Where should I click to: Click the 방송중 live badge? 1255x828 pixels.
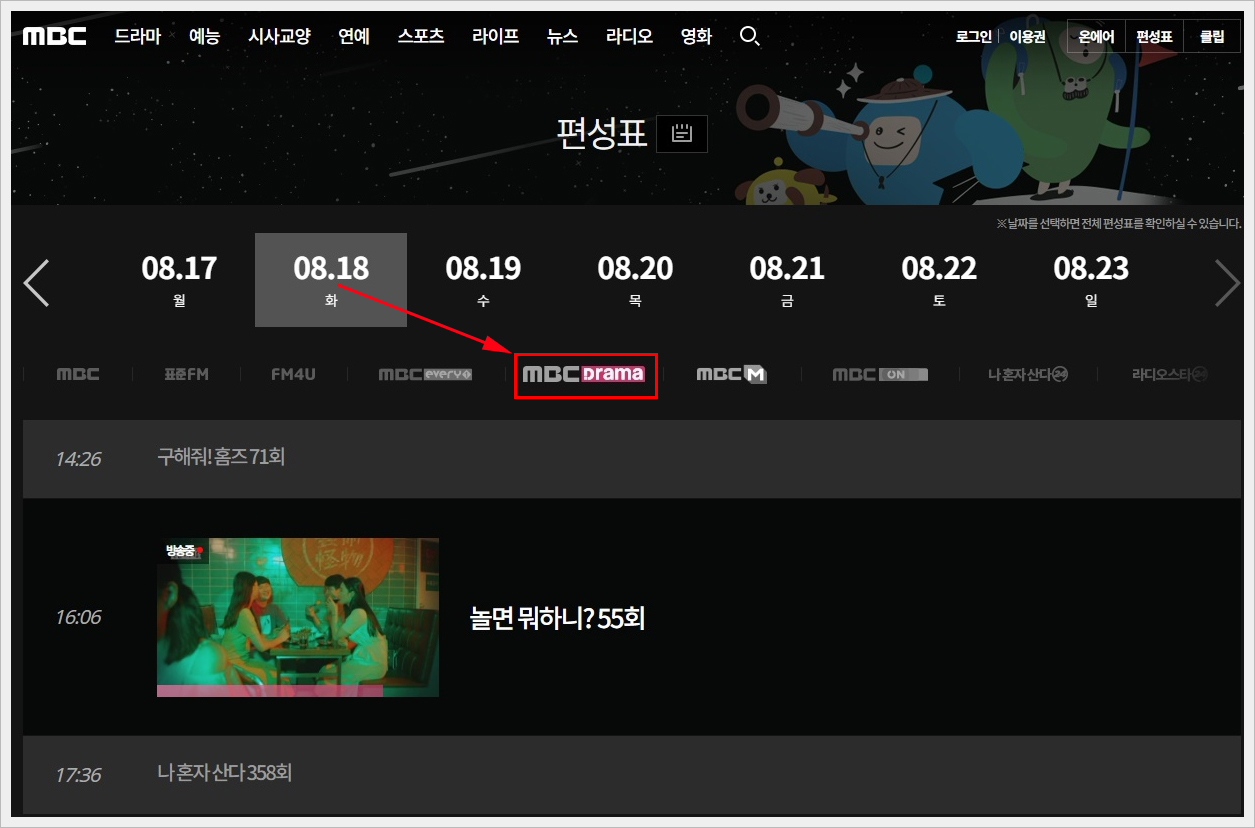185,551
